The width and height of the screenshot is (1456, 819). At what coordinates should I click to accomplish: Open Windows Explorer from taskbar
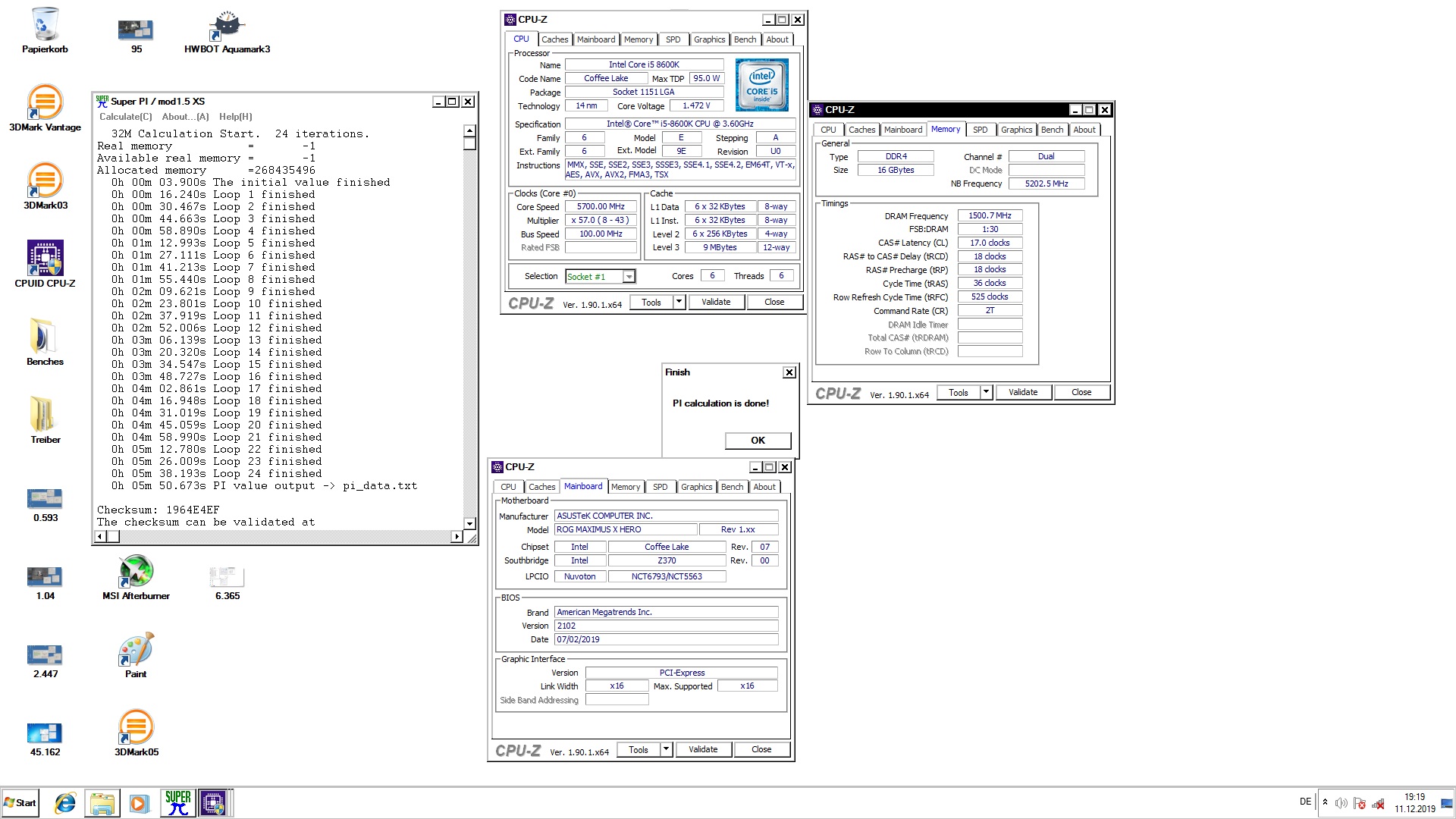(102, 803)
